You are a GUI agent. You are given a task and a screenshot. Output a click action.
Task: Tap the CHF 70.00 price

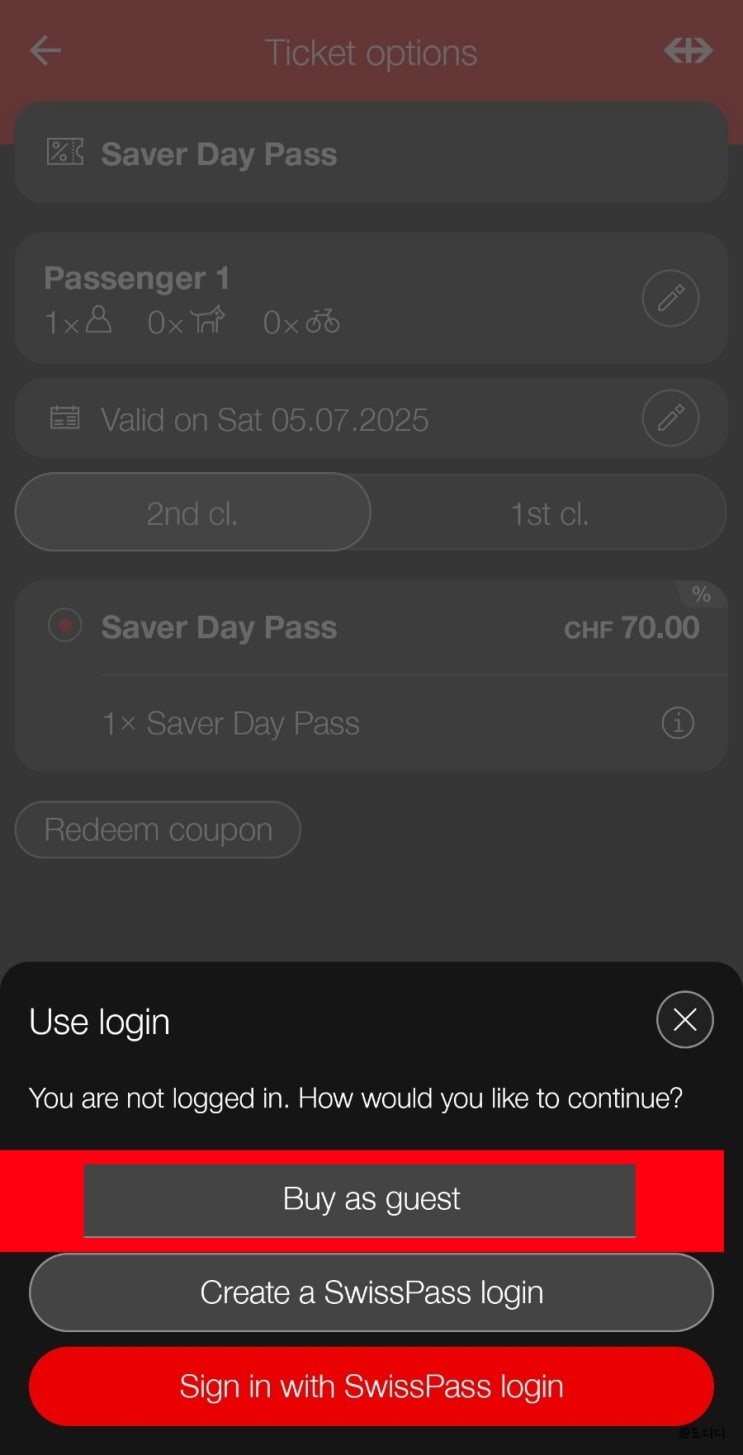[632, 628]
